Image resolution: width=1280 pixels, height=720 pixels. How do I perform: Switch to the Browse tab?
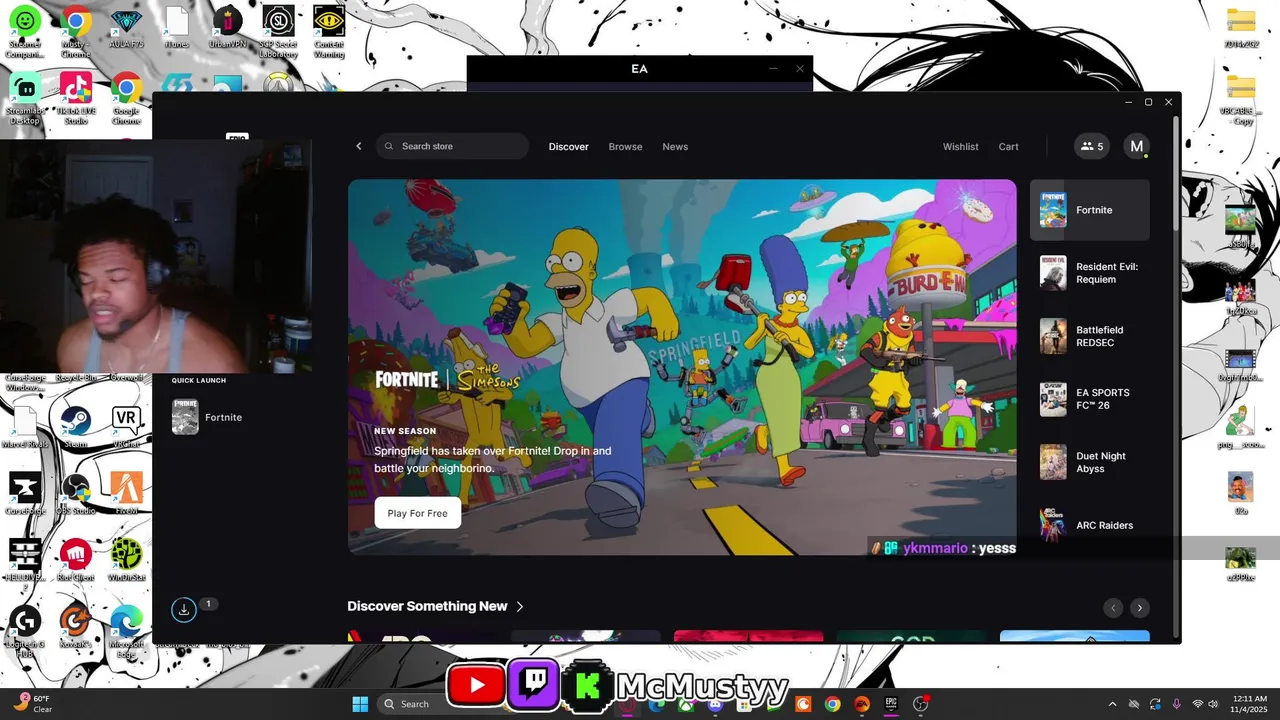(625, 146)
